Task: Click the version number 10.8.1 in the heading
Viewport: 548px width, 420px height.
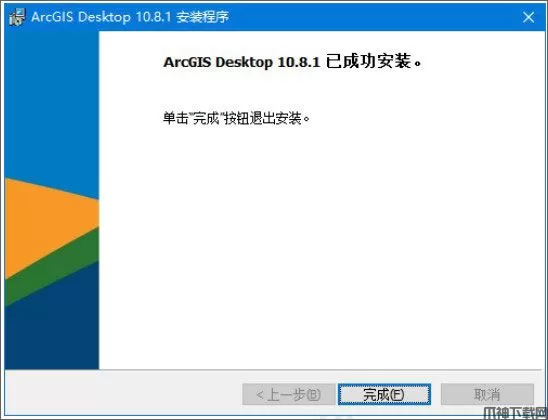Action: point(299,62)
